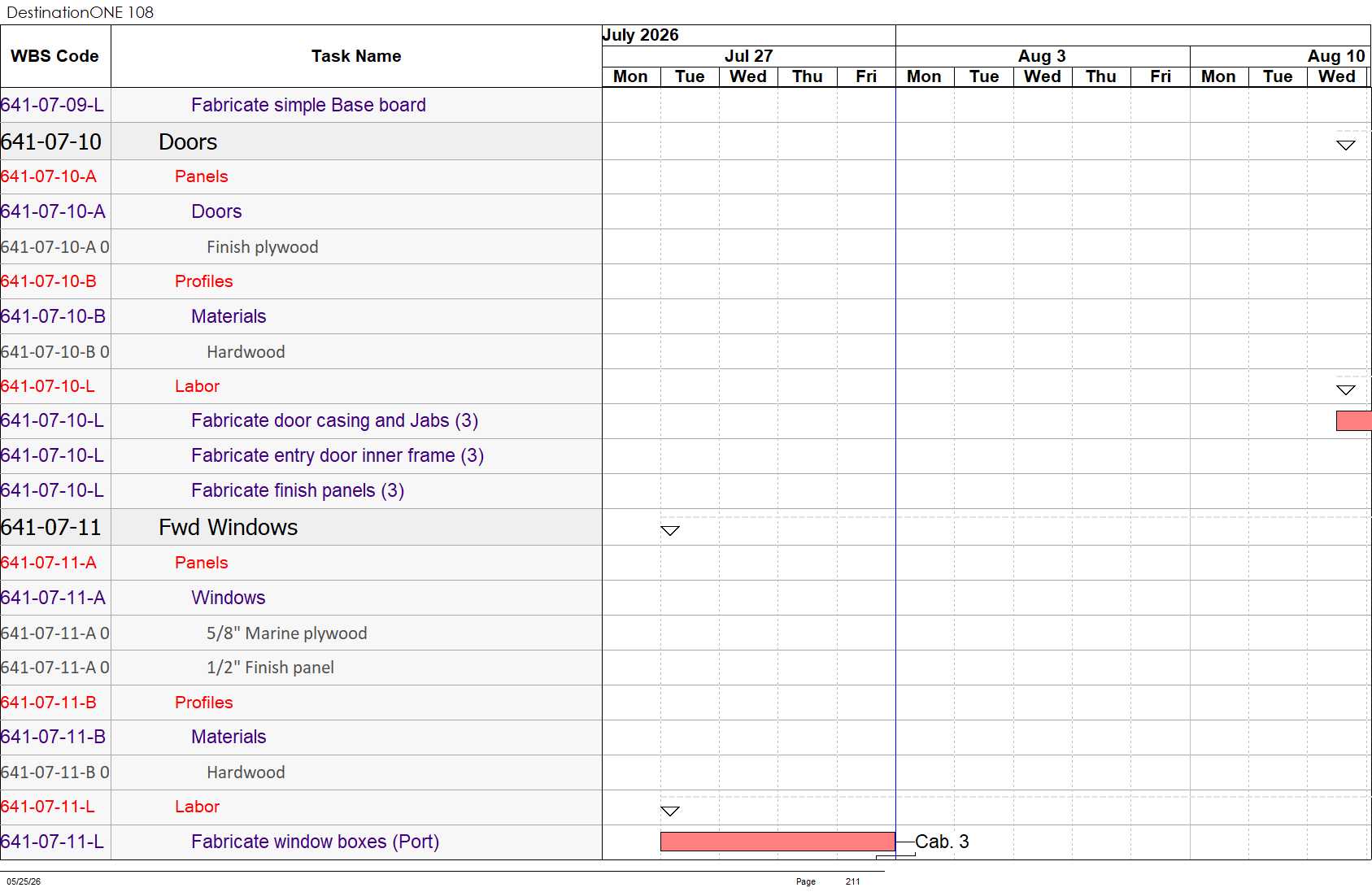
Task: Click the DestinationONE 108 title text
Action: tap(80, 12)
